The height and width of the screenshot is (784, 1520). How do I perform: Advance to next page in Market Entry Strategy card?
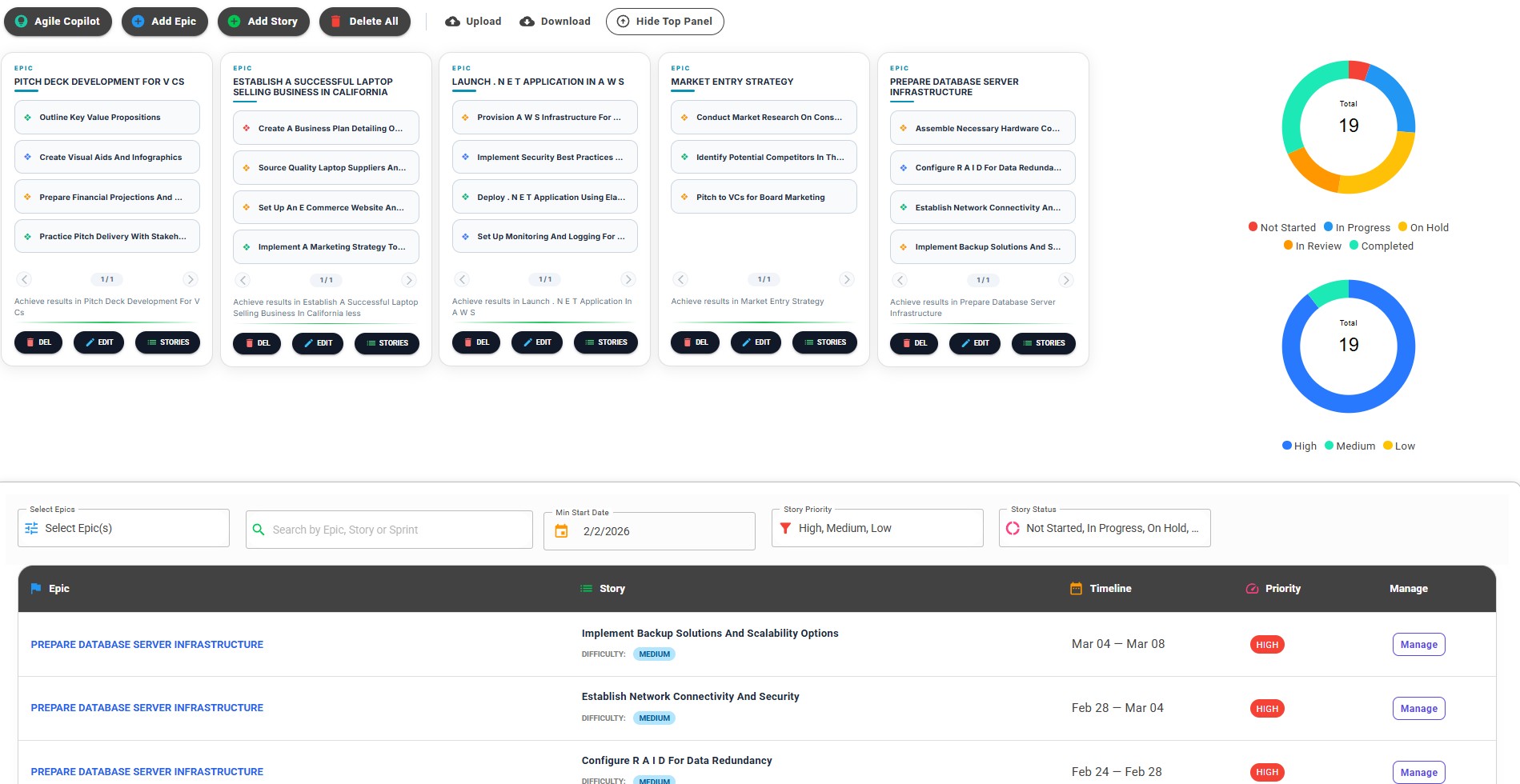(x=847, y=279)
